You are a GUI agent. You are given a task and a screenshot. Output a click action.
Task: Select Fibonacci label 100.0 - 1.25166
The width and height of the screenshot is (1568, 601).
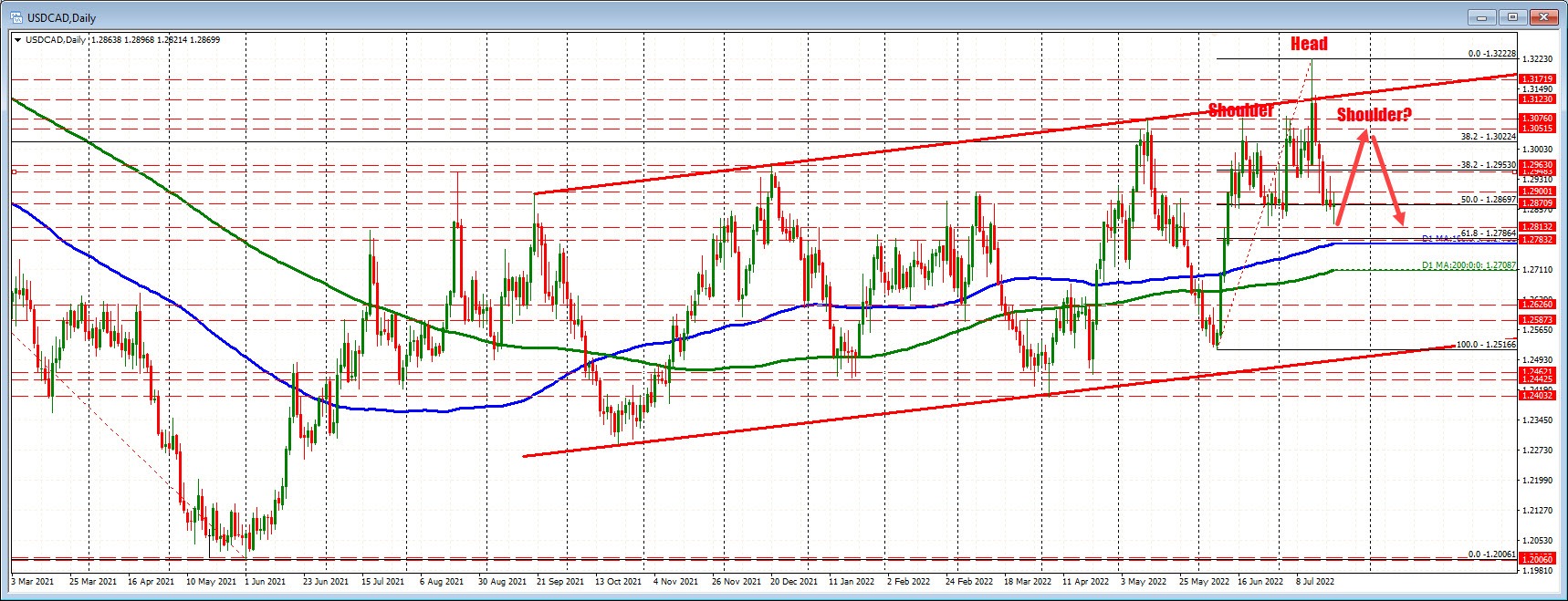point(1486,345)
